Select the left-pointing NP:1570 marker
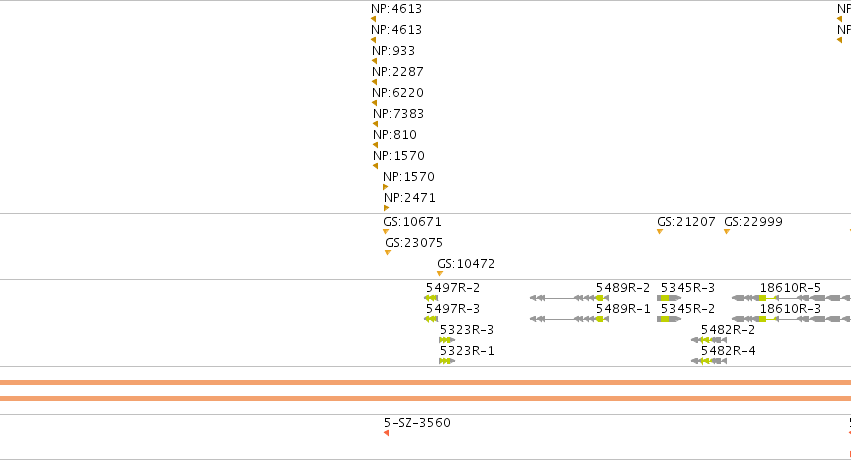 coord(376,166)
